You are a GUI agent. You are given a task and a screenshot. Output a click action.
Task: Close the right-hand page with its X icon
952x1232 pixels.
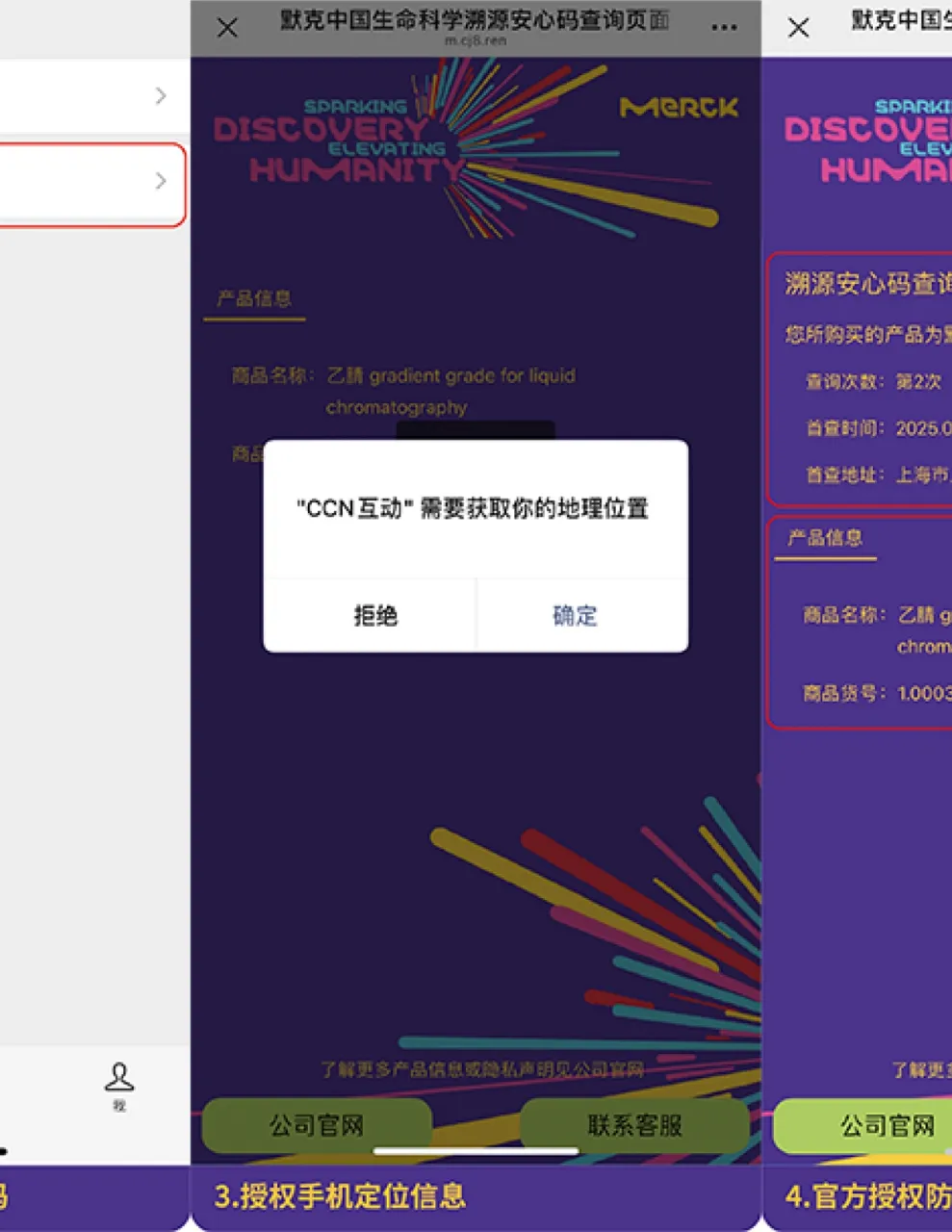point(798,28)
